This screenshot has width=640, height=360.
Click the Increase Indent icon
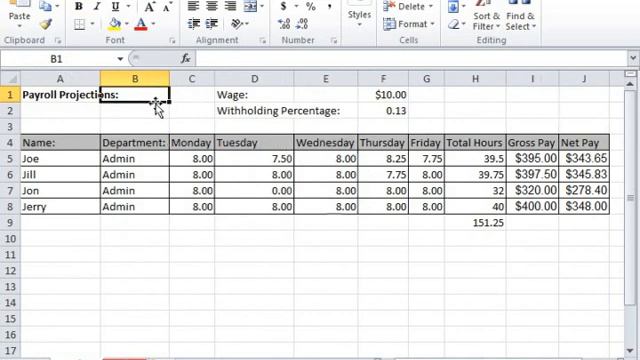(x=211, y=24)
